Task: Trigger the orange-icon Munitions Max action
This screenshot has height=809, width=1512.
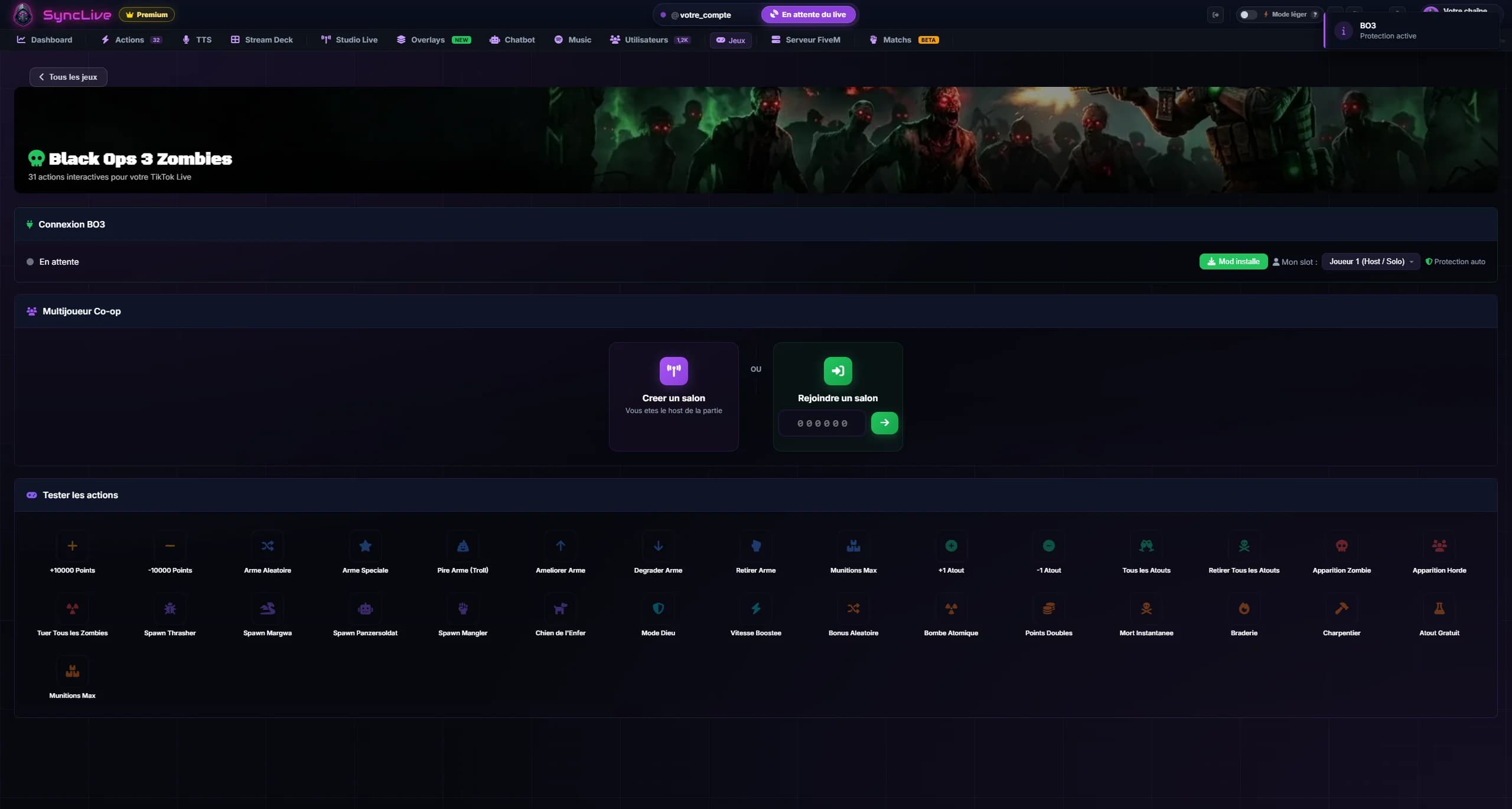Action: pos(72,671)
